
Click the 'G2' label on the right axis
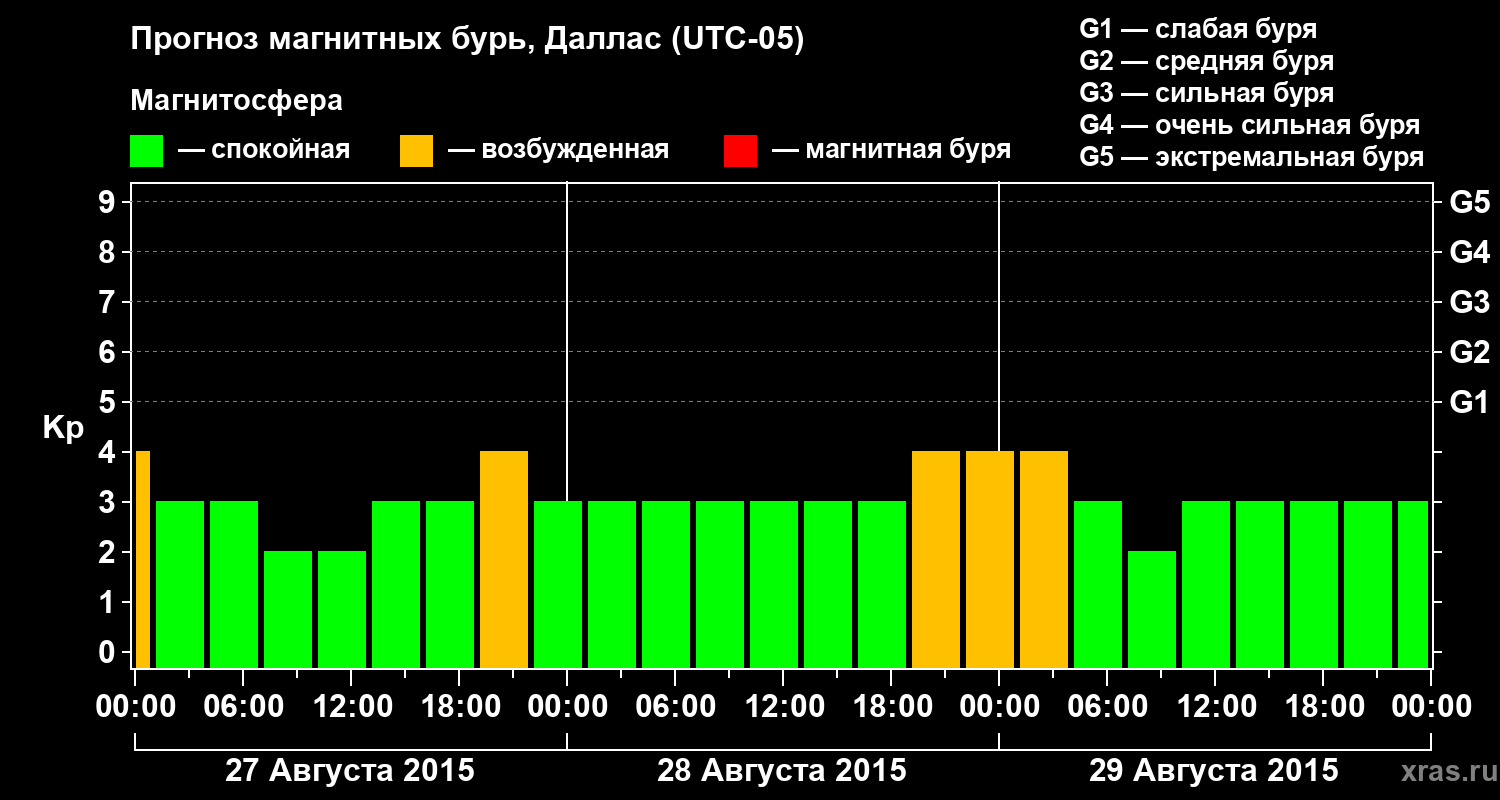pos(1469,352)
